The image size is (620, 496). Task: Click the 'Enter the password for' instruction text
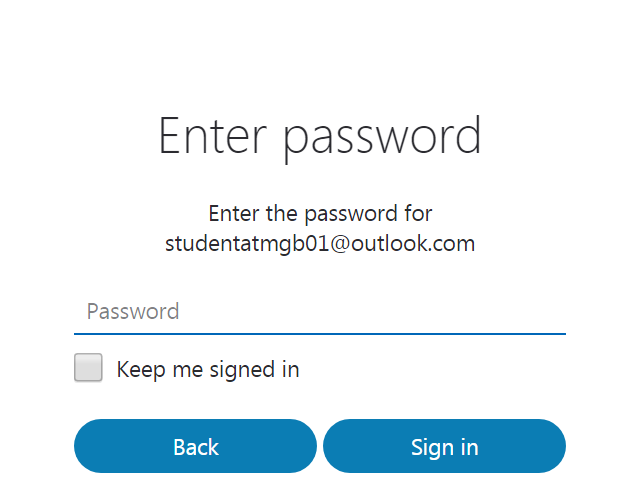click(x=320, y=214)
